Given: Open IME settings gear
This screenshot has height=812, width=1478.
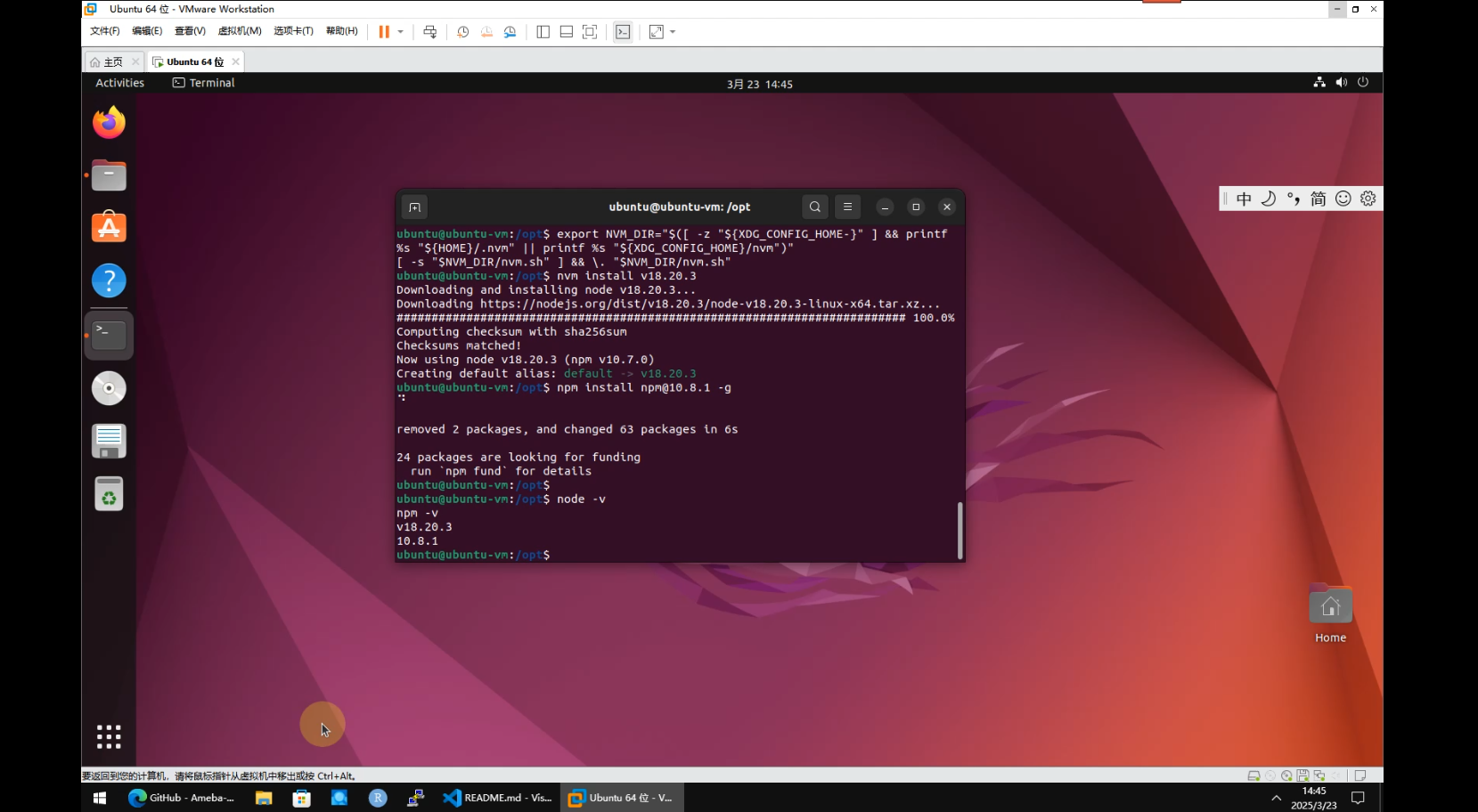Looking at the screenshot, I should (x=1368, y=199).
